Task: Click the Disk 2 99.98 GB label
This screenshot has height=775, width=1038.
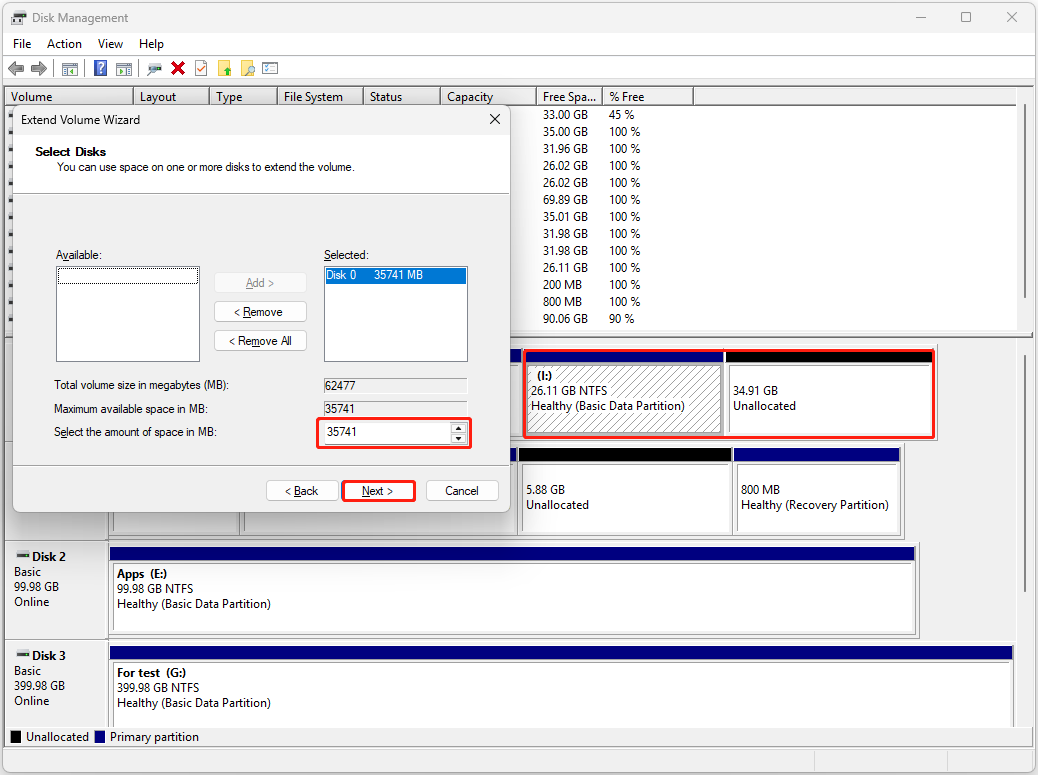Action: pyautogui.click(x=36, y=586)
